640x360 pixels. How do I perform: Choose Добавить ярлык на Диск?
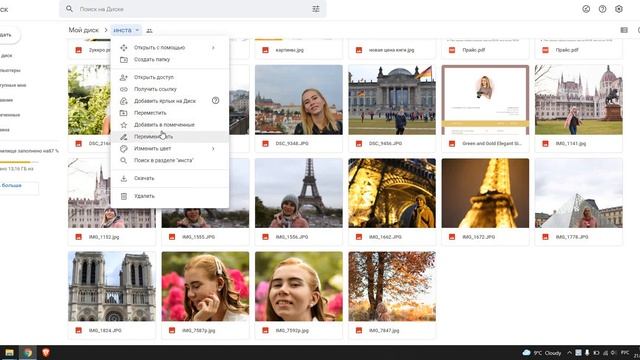tap(169, 101)
